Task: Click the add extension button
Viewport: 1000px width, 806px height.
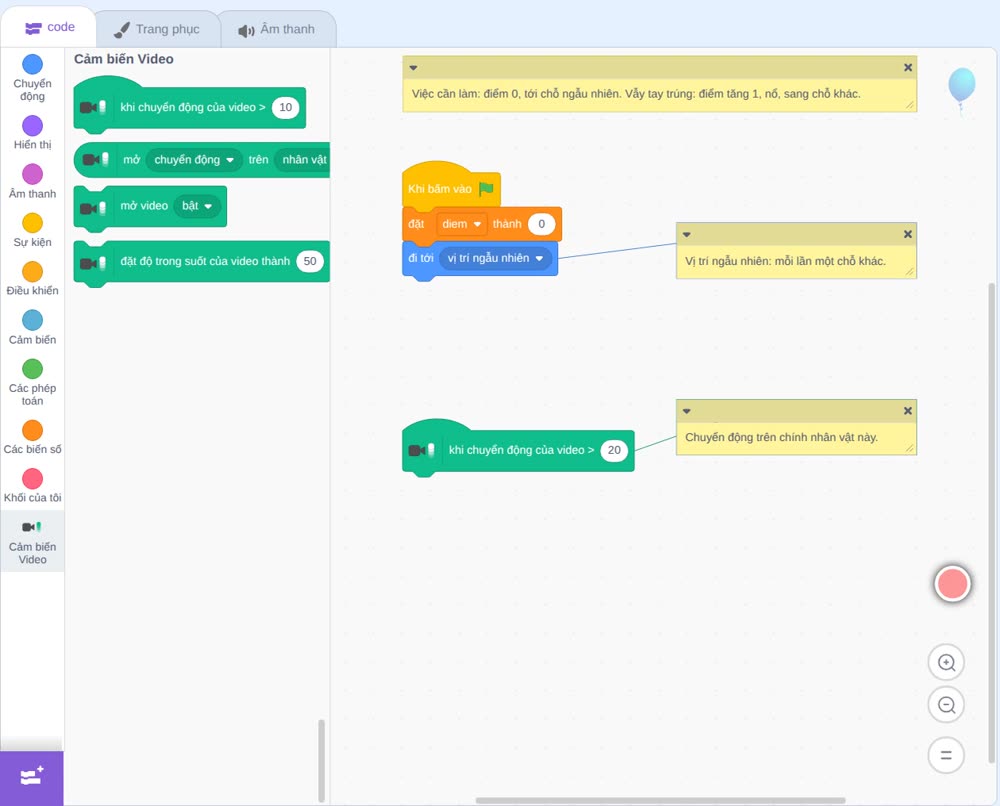Action: pyautogui.click(x=32, y=777)
